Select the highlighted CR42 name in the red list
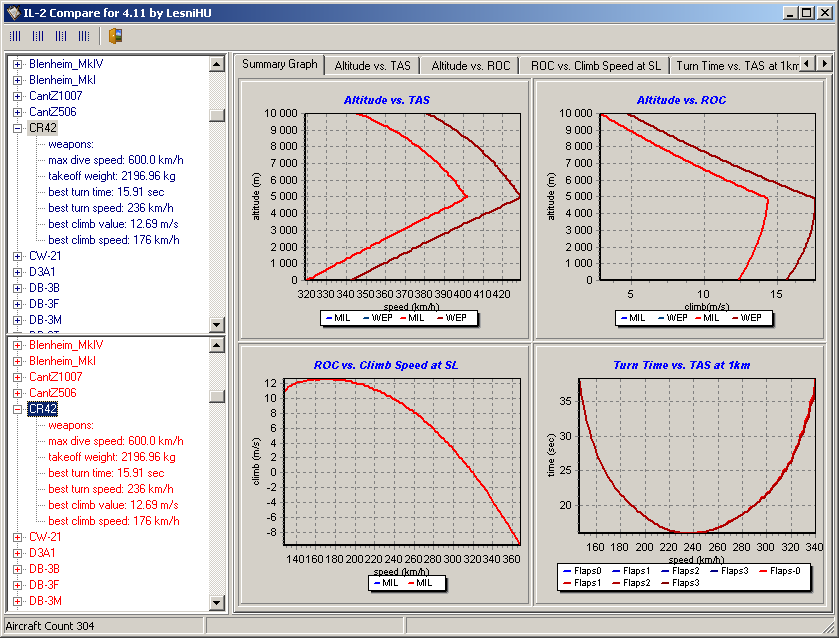Viewport: 839px width, 638px height. [x=42, y=409]
